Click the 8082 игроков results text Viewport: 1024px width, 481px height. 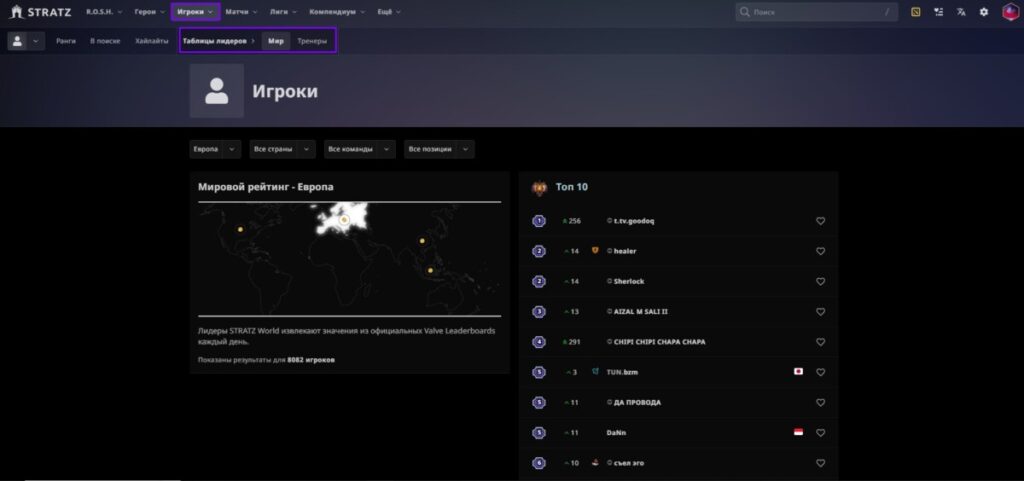click(311, 360)
